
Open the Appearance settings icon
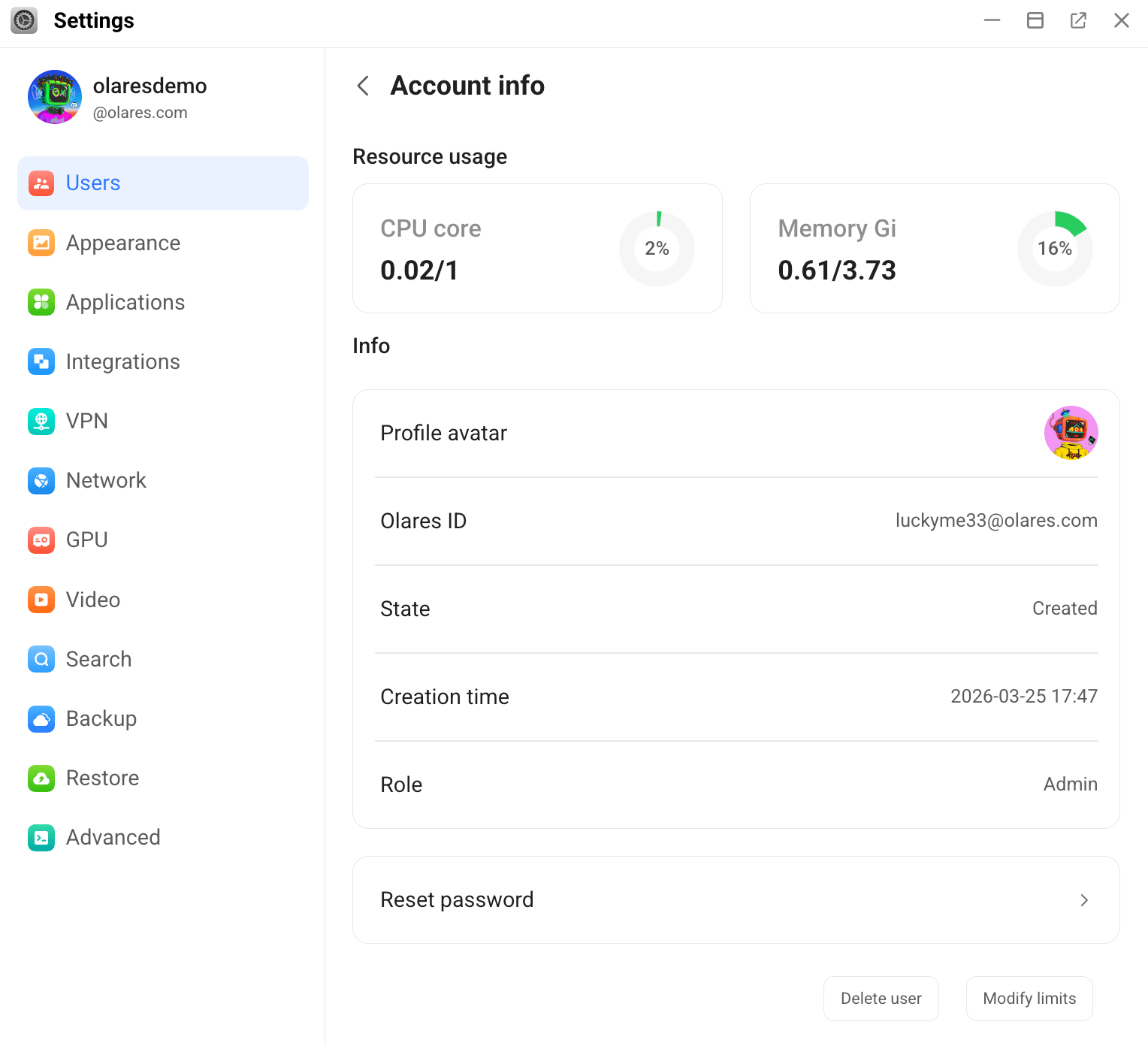coord(41,243)
